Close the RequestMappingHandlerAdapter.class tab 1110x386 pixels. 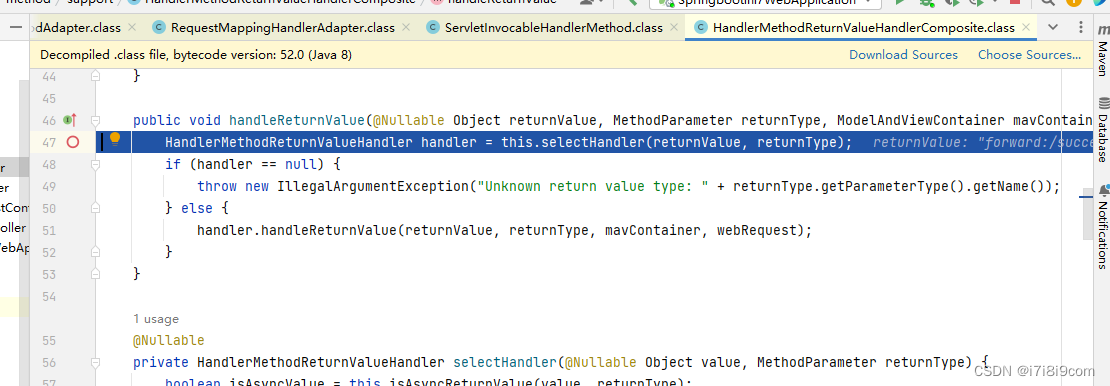pos(406,28)
